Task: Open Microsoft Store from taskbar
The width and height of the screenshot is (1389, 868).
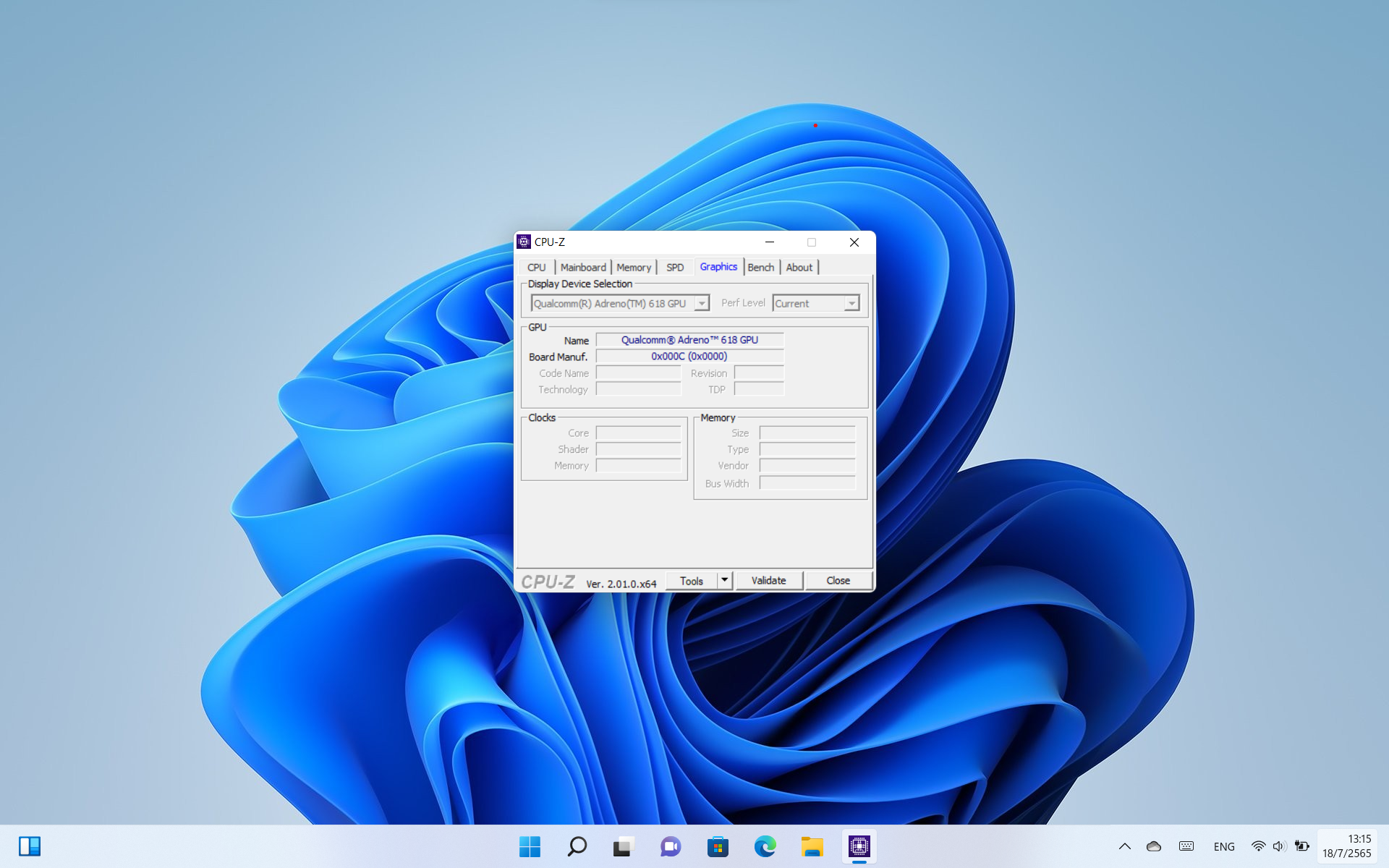Action: click(718, 846)
